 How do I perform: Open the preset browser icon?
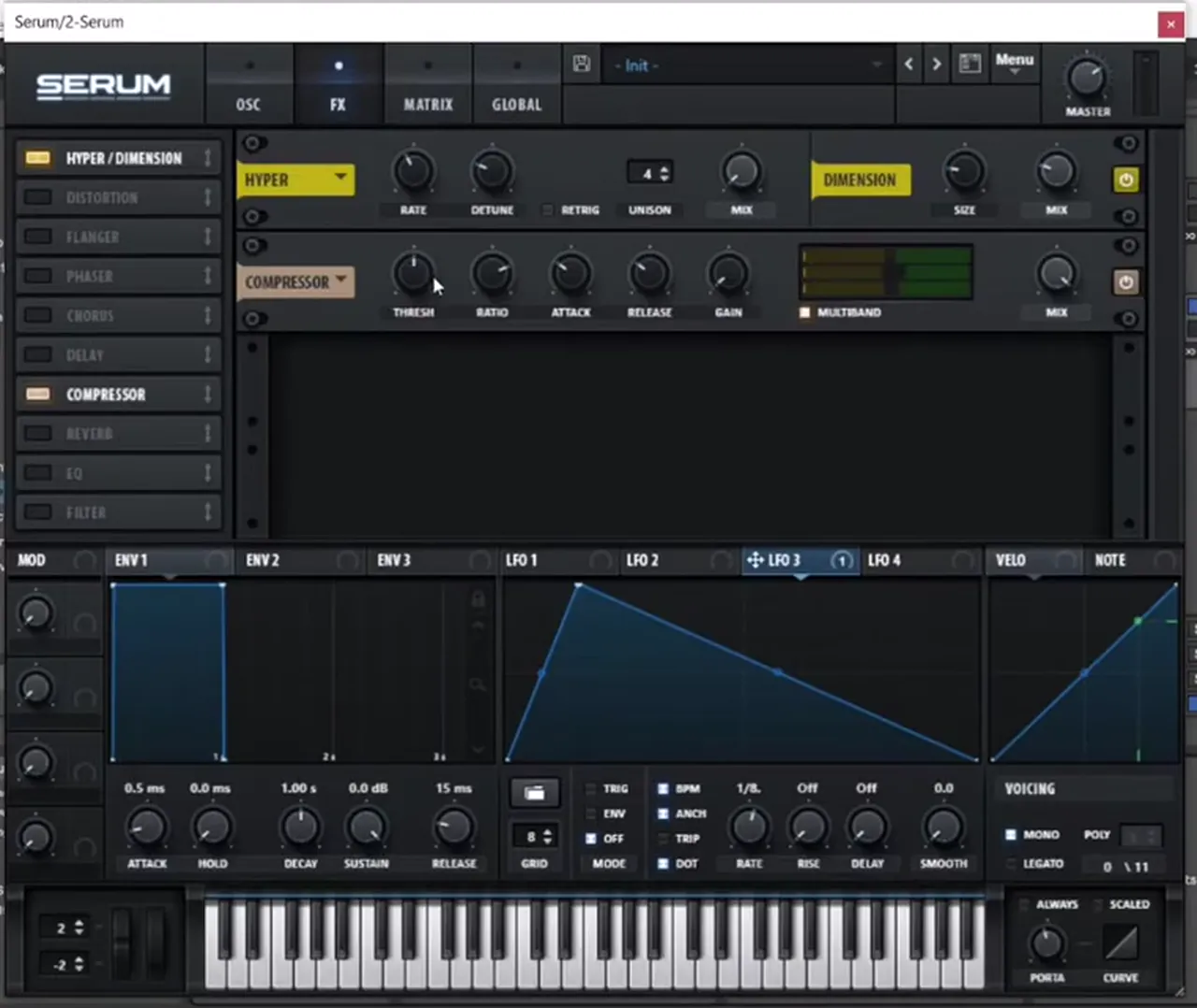[970, 64]
